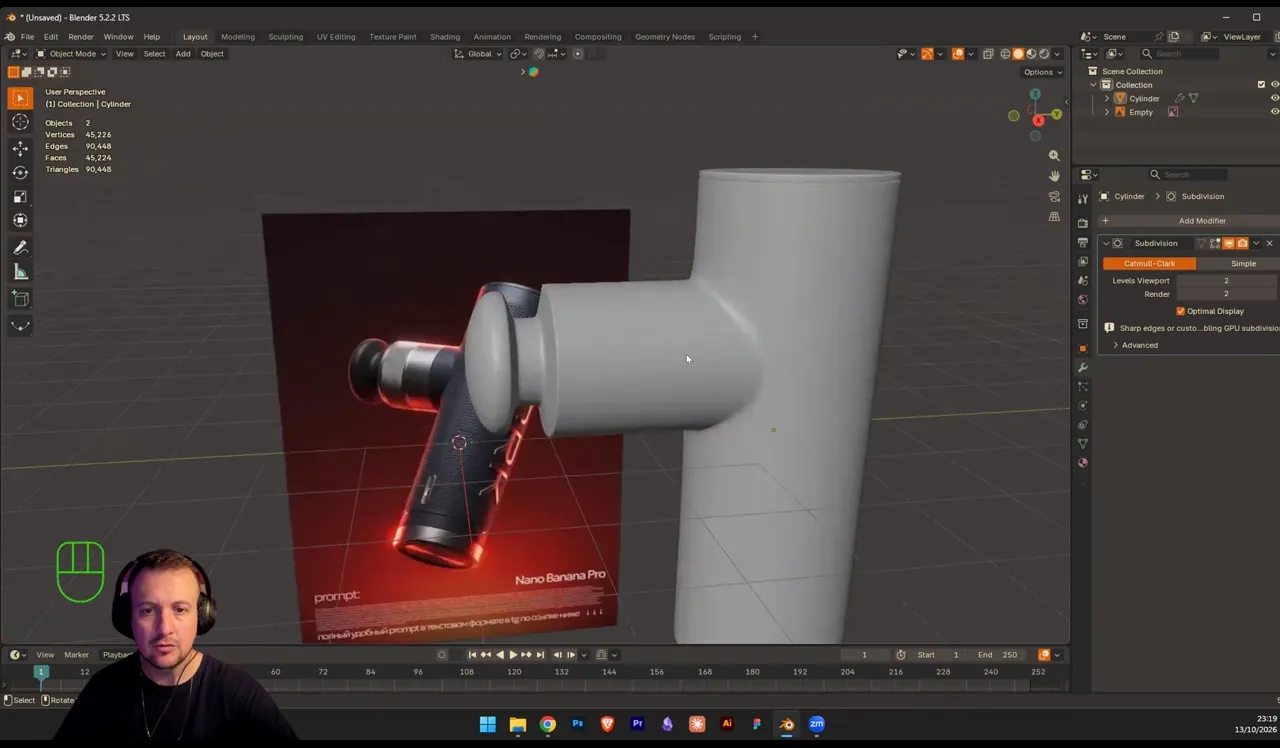Select the Cursor tool in the left toolbar
The image size is (1280, 748).
20,122
